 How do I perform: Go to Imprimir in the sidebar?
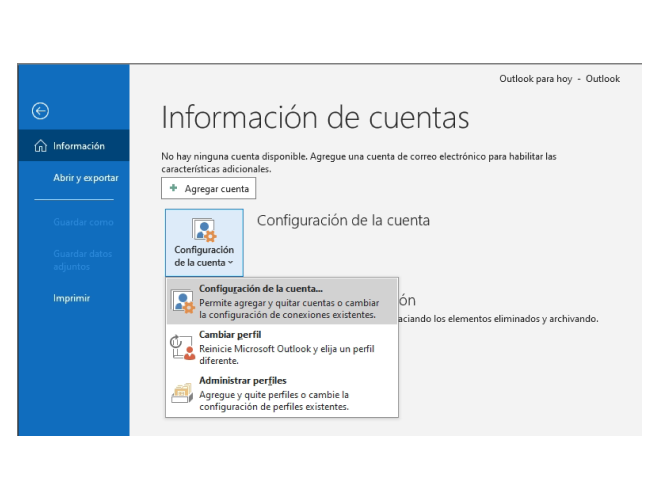[x=72, y=298]
